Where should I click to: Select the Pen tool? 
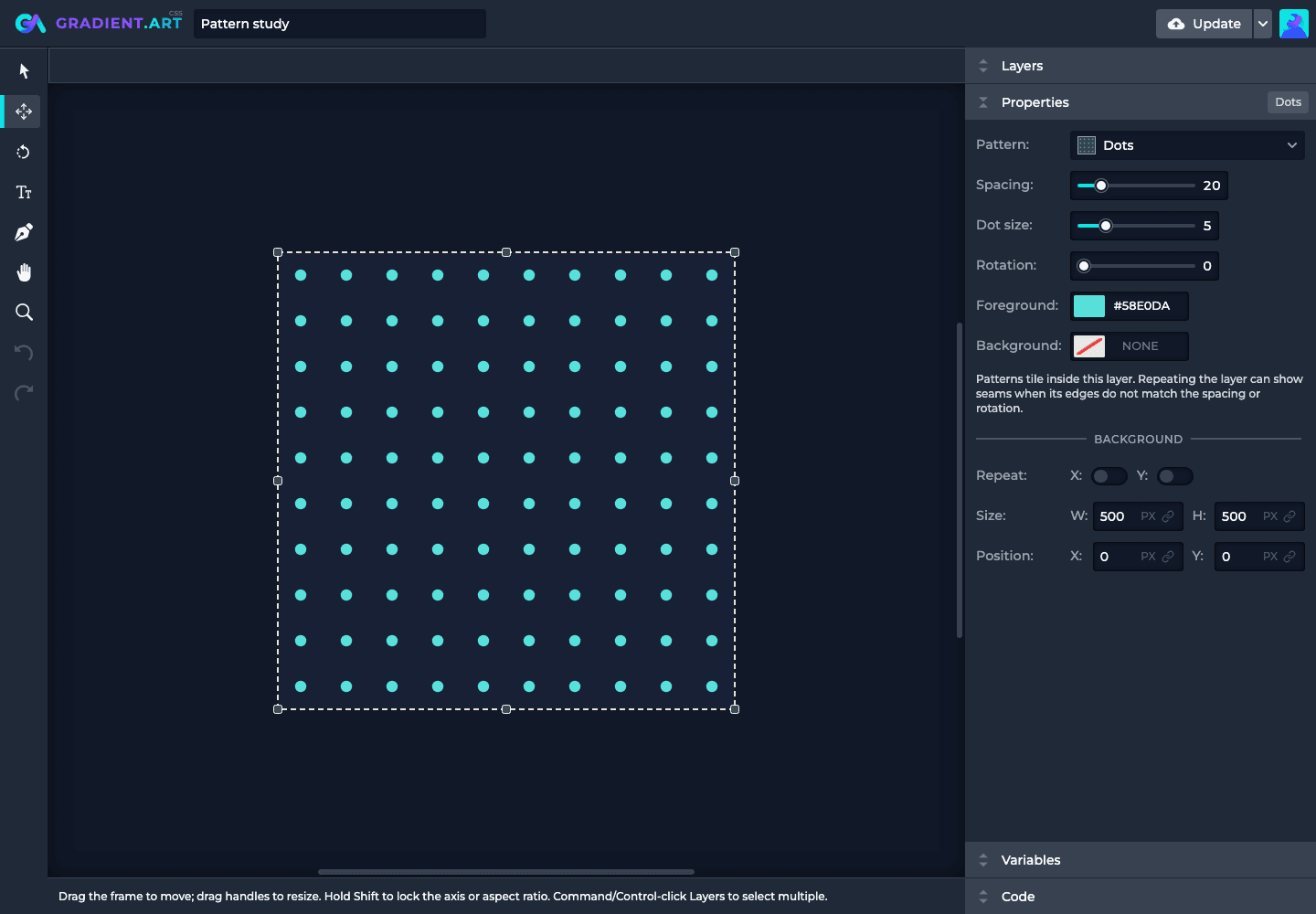tap(24, 232)
